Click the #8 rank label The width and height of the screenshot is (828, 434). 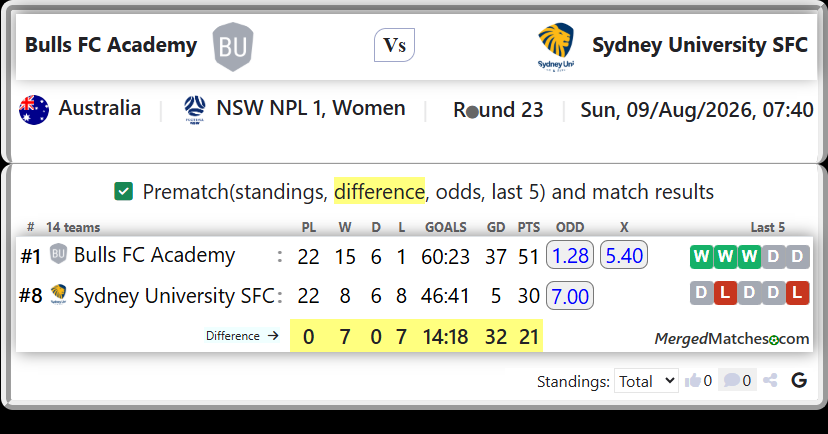(31, 296)
